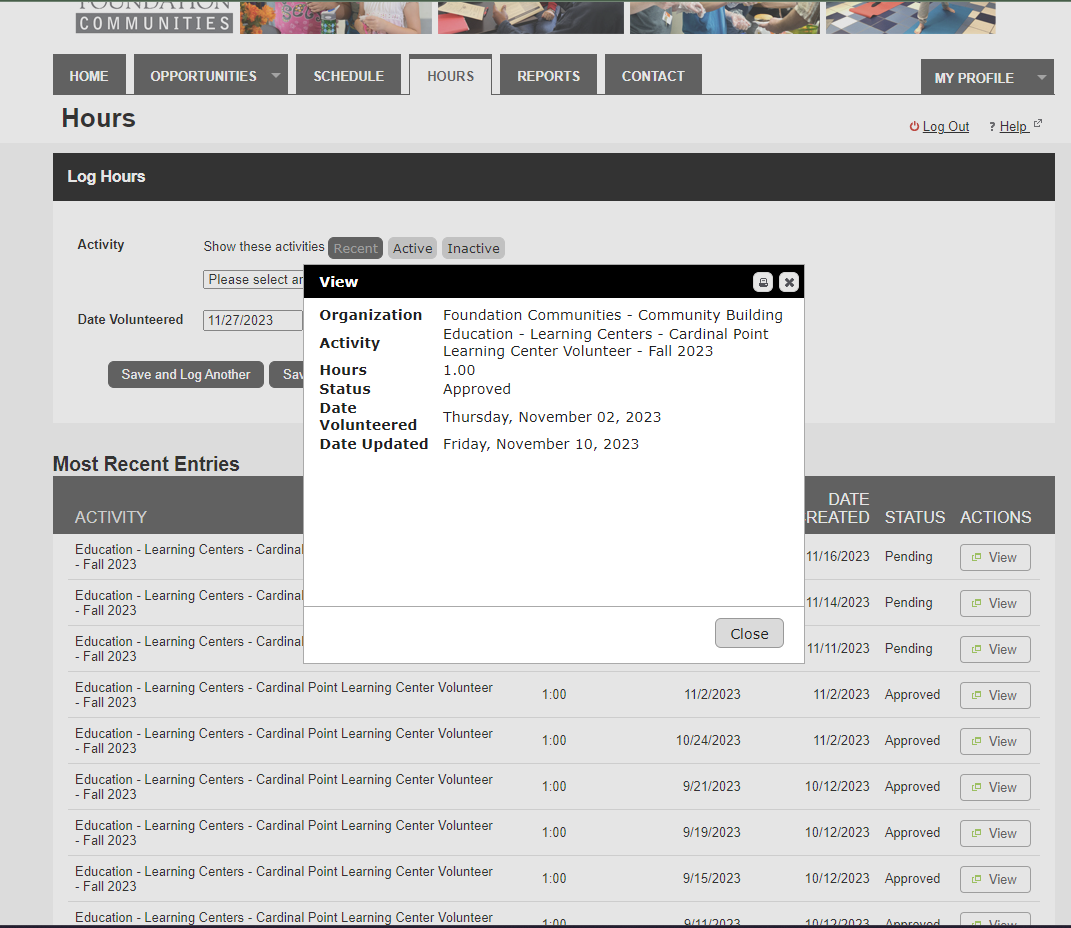The image size is (1071, 928).
Task: Expand the Opportunities dropdown arrow
Action: pos(276,75)
